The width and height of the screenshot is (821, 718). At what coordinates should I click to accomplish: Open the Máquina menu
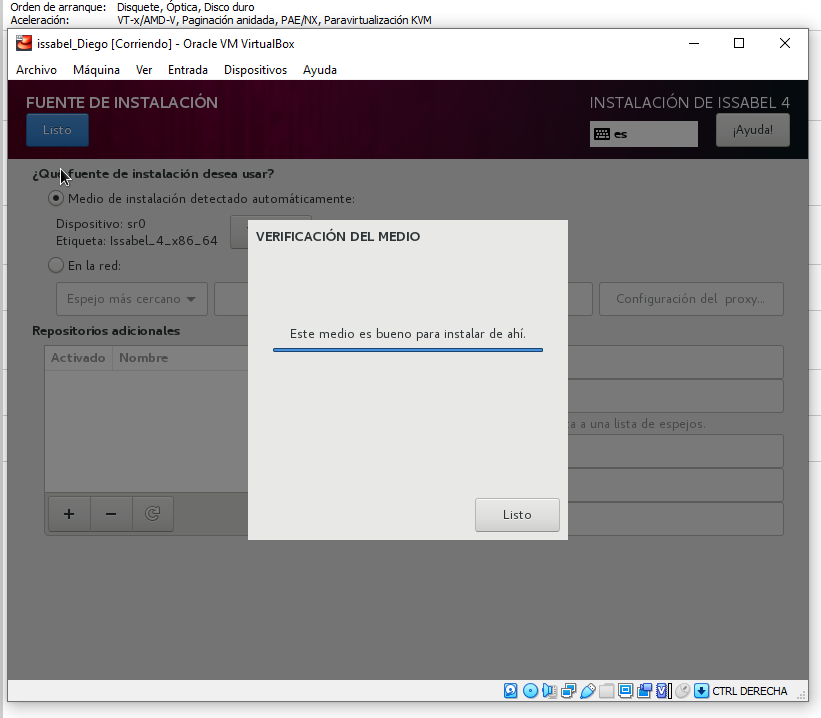coord(96,70)
